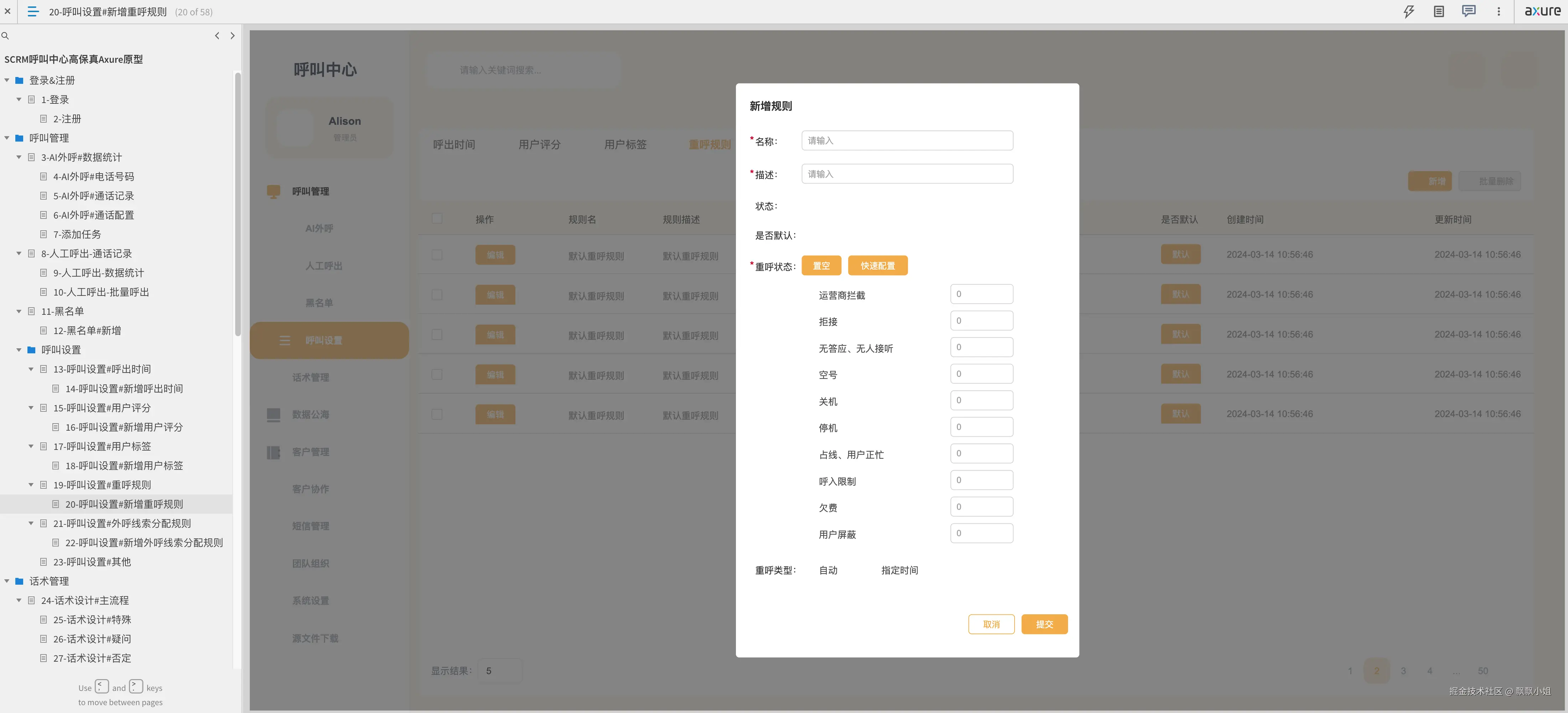Close the sidebar with X icon
The image size is (1568, 713).
click(7, 11)
